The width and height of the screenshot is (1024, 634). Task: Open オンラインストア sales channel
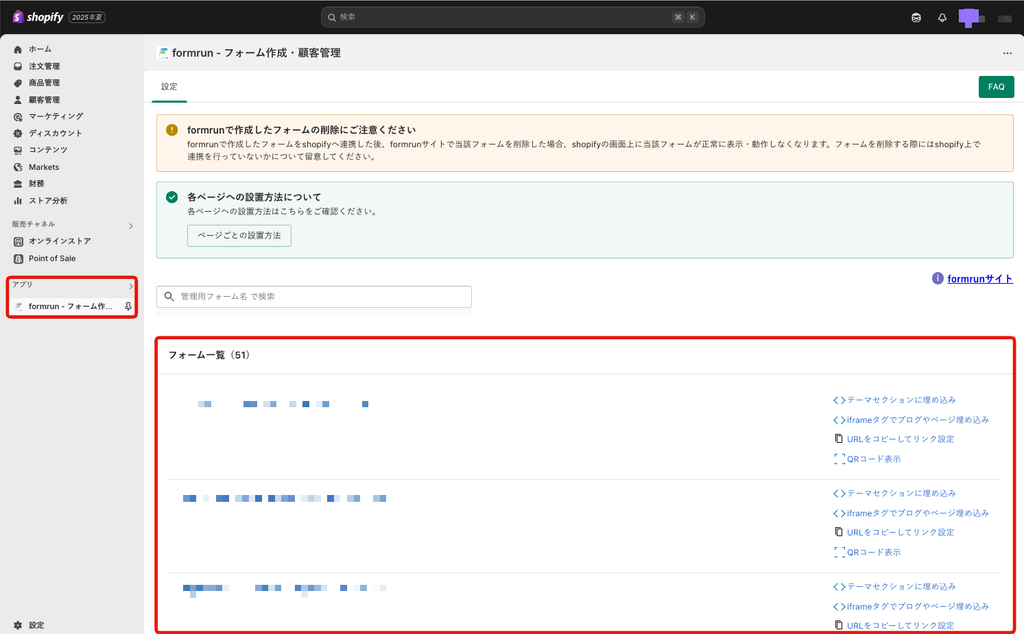[59, 241]
